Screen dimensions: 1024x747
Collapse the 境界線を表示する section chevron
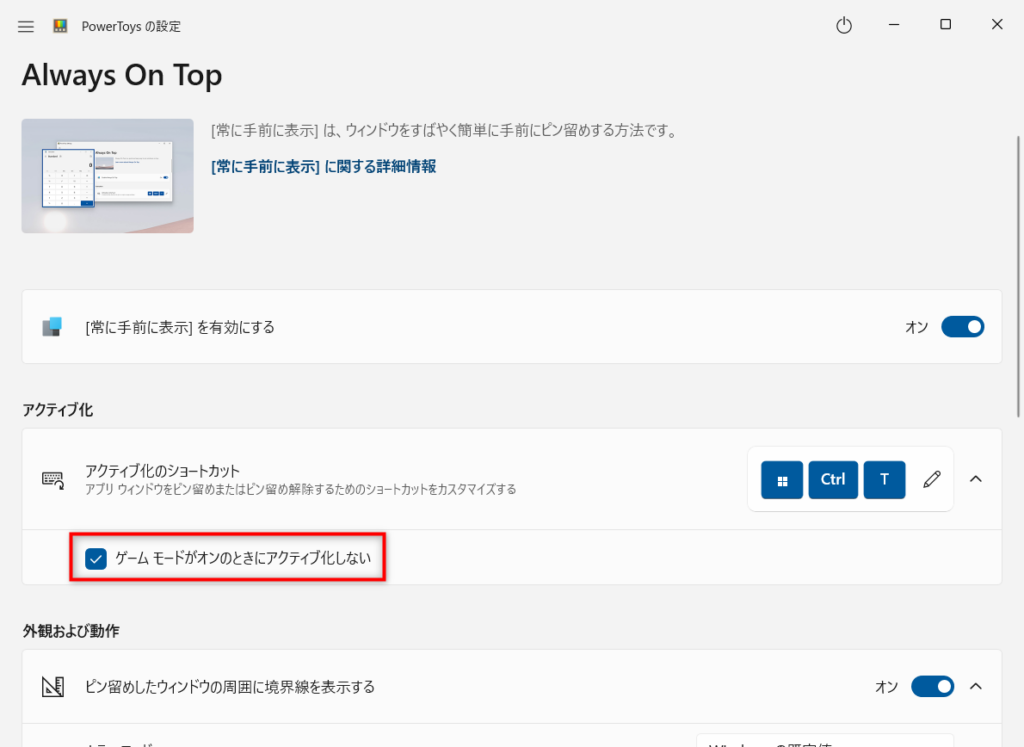[976, 686]
